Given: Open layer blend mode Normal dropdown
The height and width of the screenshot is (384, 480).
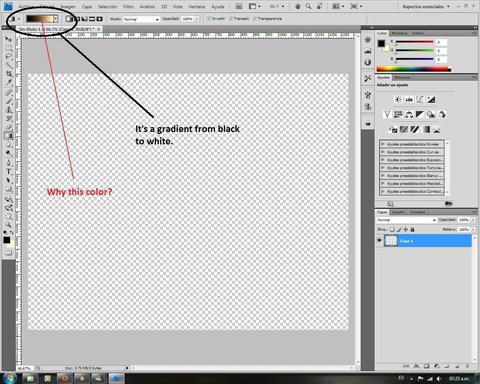Looking at the screenshot, I should [406, 220].
